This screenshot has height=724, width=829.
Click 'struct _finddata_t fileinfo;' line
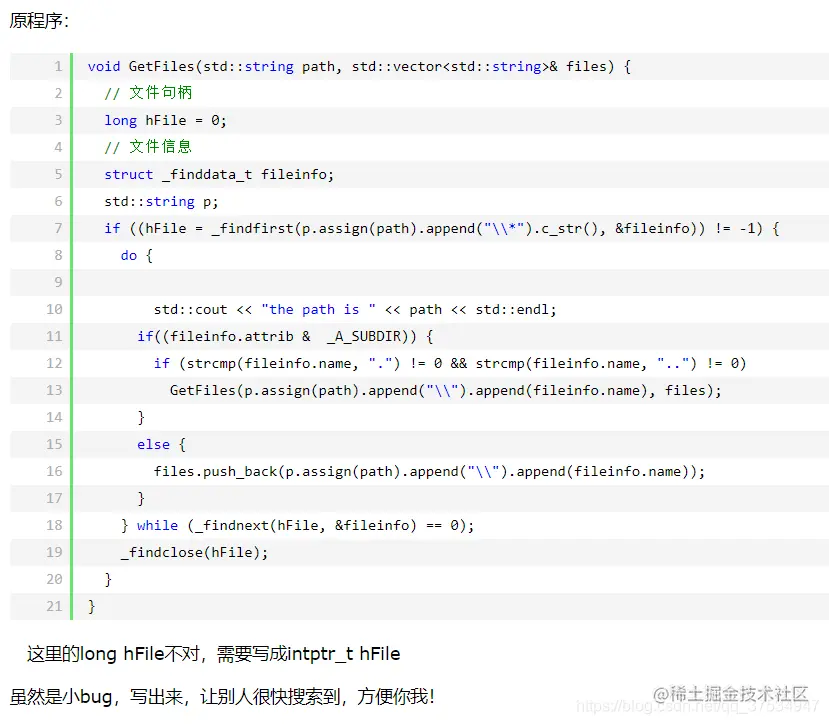tap(219, 175)
